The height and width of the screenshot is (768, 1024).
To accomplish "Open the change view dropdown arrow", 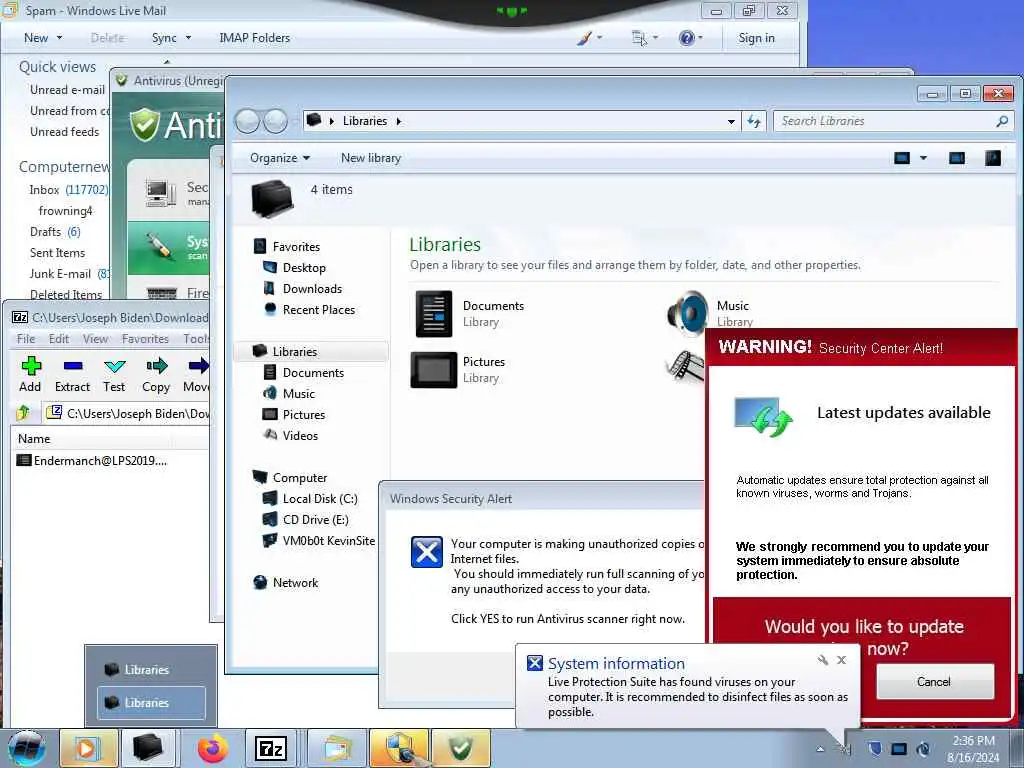I will coord(923,158).
